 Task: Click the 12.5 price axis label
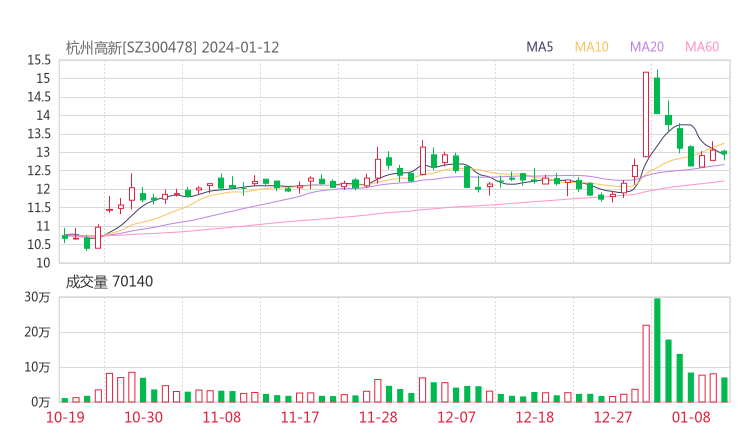tap(39, 171)
